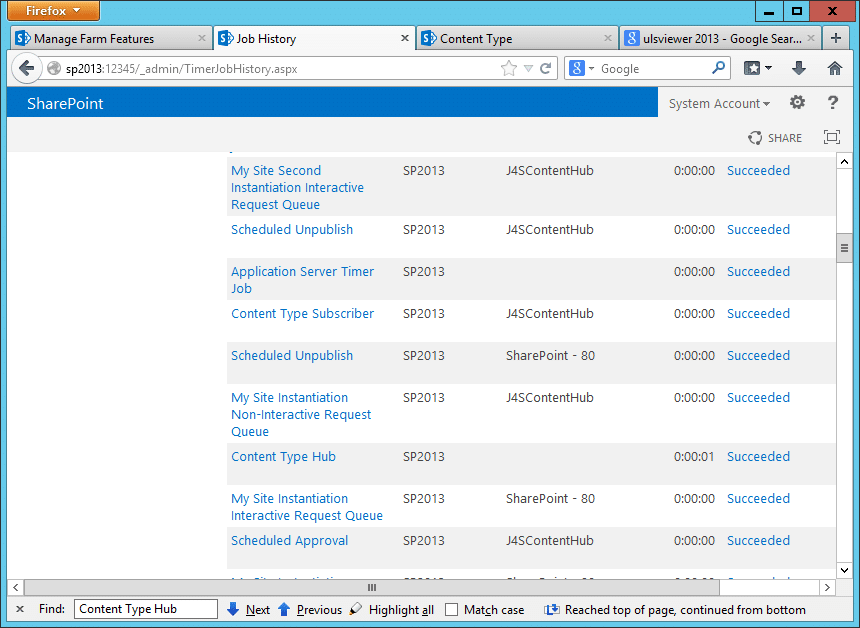Click the horizontal scrollbar thumb
The width and height of the screenshot is (860, 628).
tap(372, 587)
